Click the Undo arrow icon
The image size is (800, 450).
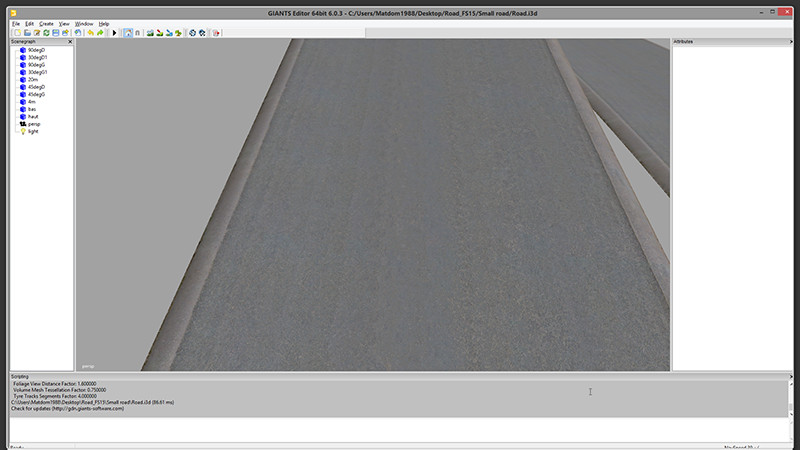(90, 32)
